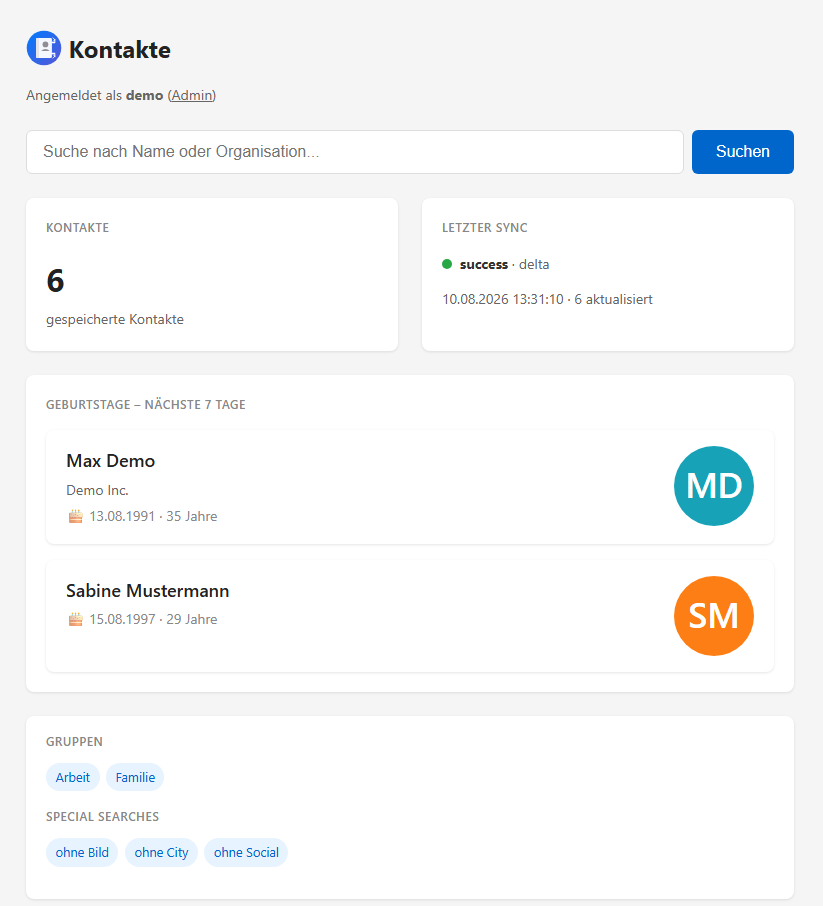Viewport: 823px width, 906px height.
Task: Click the last sync timestamp line
Action: click(547, 299)
